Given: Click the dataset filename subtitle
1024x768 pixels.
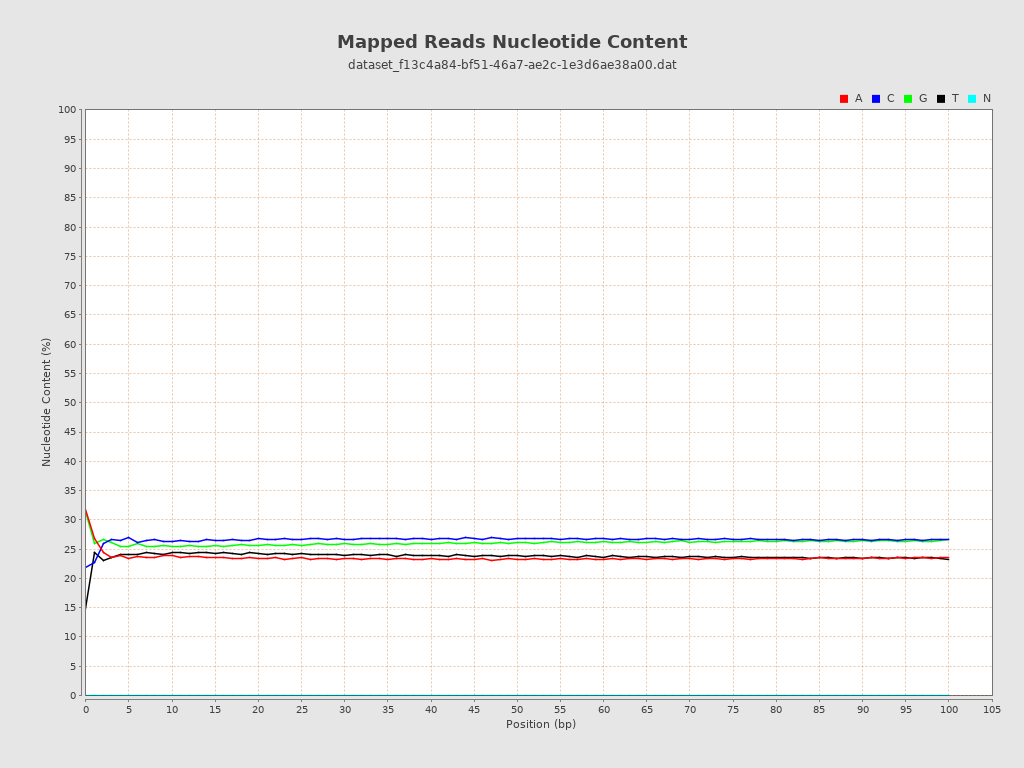Looking at the screenshot, I should pos(512,65).
